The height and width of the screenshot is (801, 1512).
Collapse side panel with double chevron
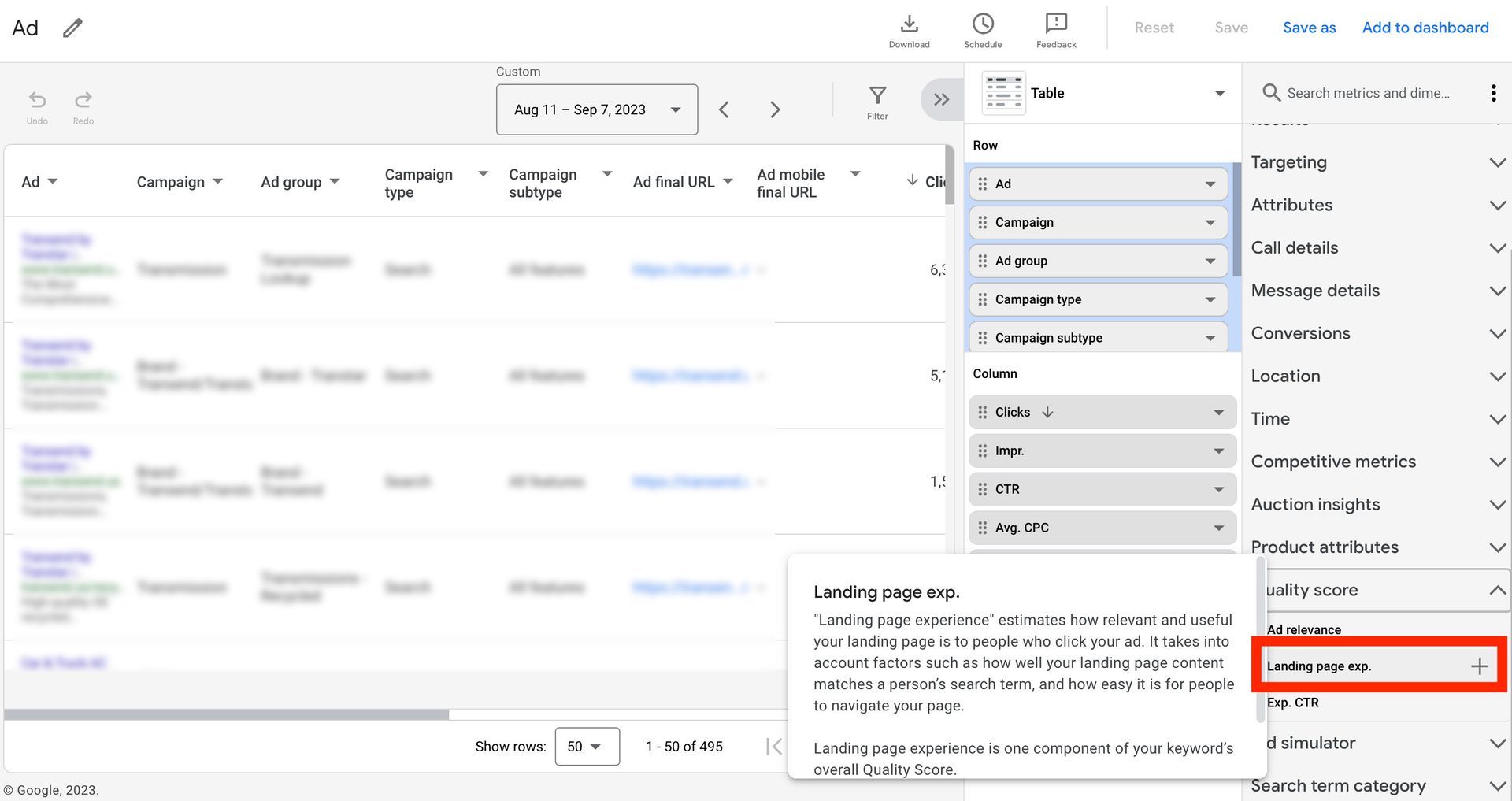(941, 99)
